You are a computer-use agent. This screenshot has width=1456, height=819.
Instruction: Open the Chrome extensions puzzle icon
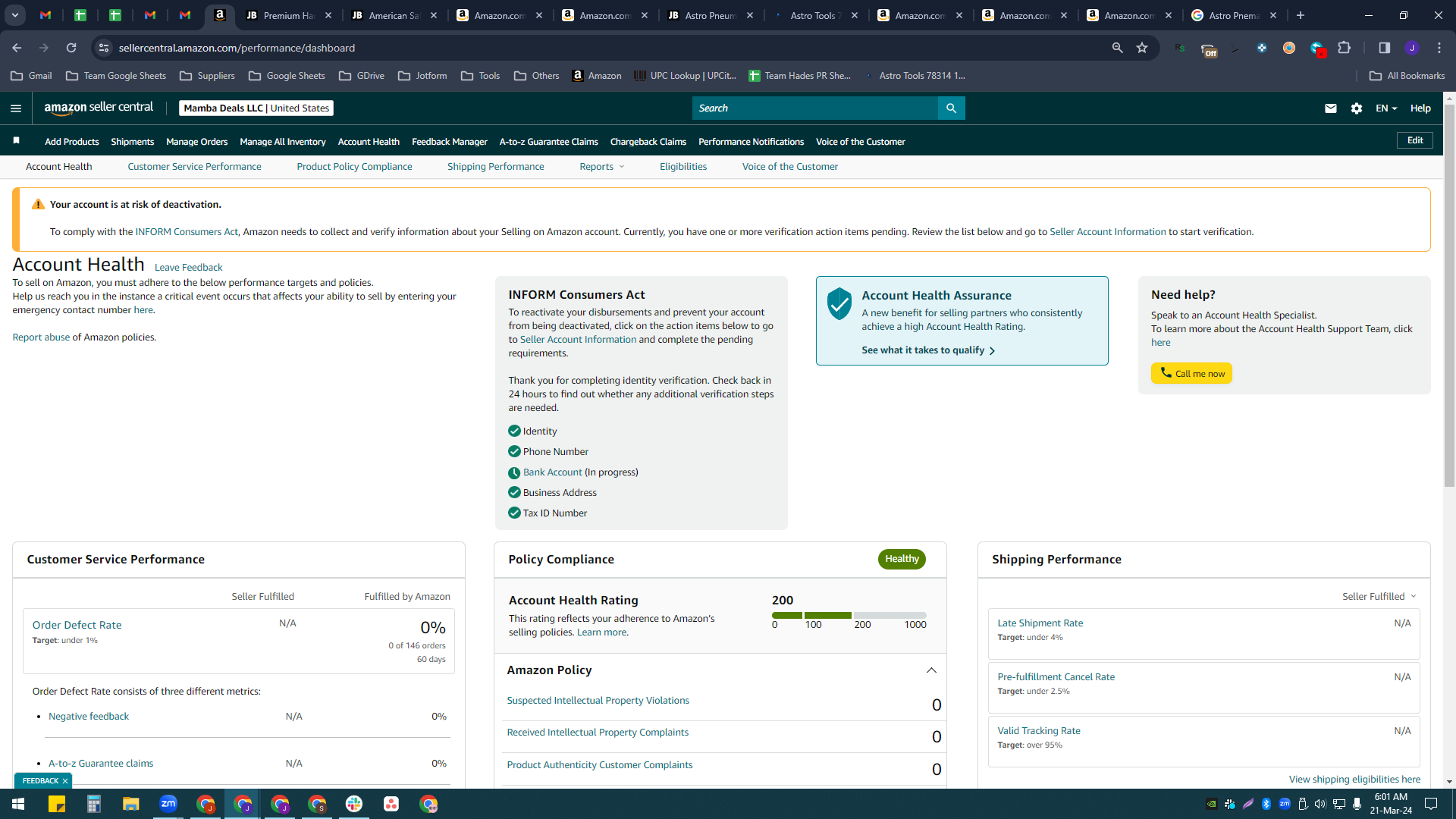coord(1345,48)
